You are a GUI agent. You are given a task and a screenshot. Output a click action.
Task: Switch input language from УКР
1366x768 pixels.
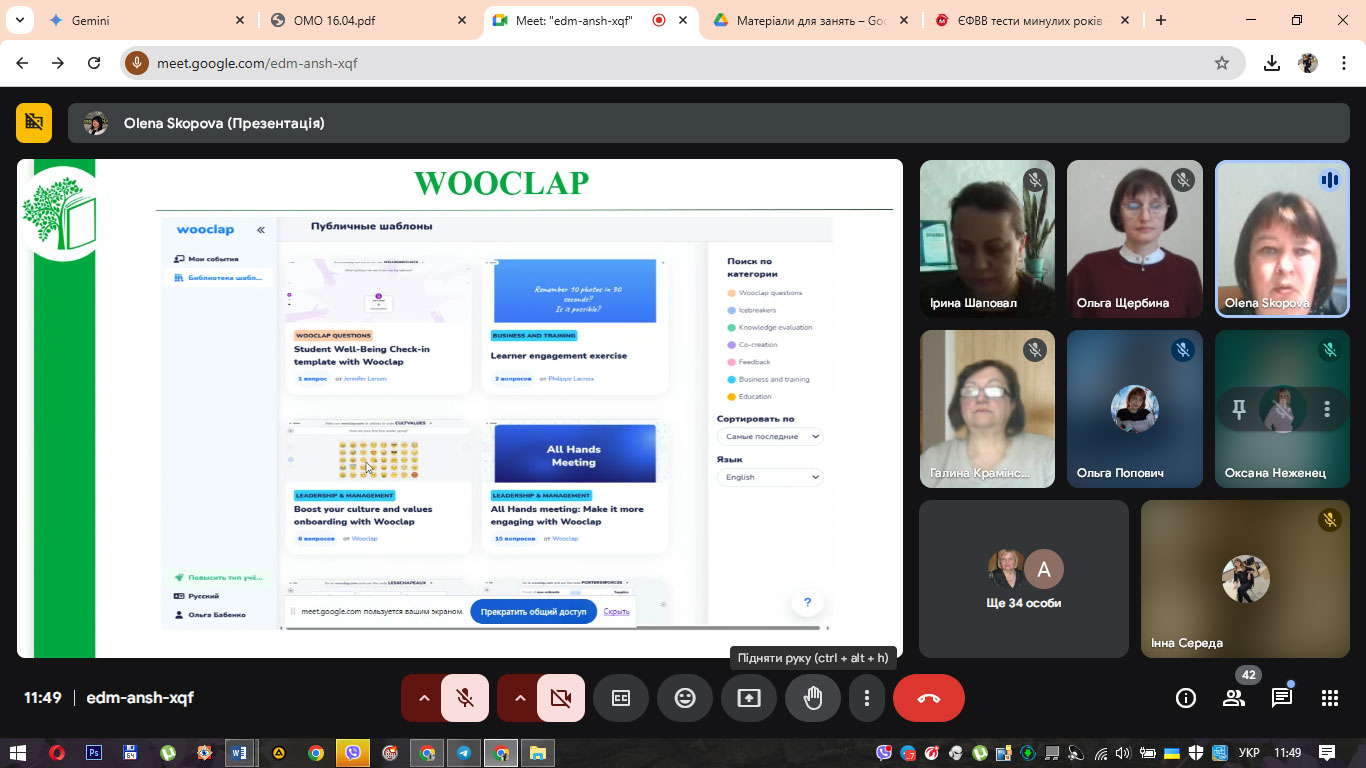pyautogui.click(x=1249, y=753)
